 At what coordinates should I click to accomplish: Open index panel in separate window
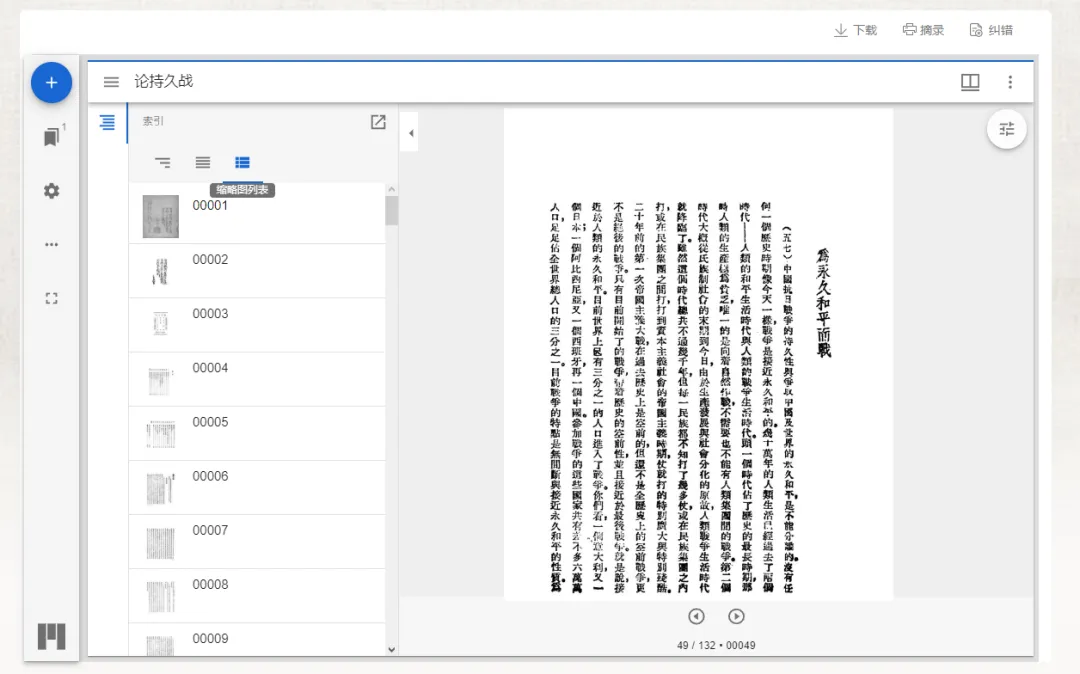378,122
